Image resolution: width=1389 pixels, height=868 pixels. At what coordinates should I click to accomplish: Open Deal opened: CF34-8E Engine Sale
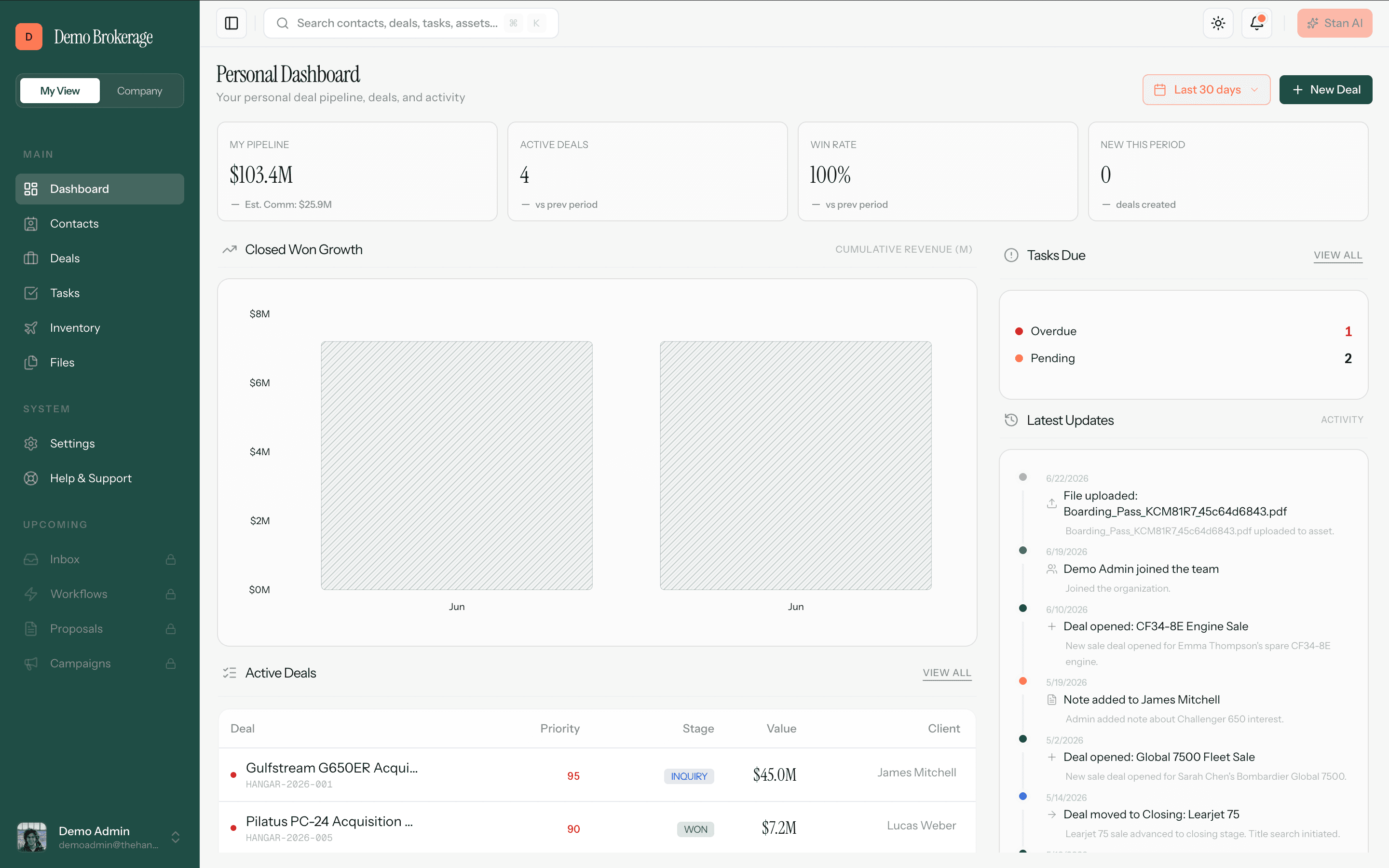tap(1156, 626)
